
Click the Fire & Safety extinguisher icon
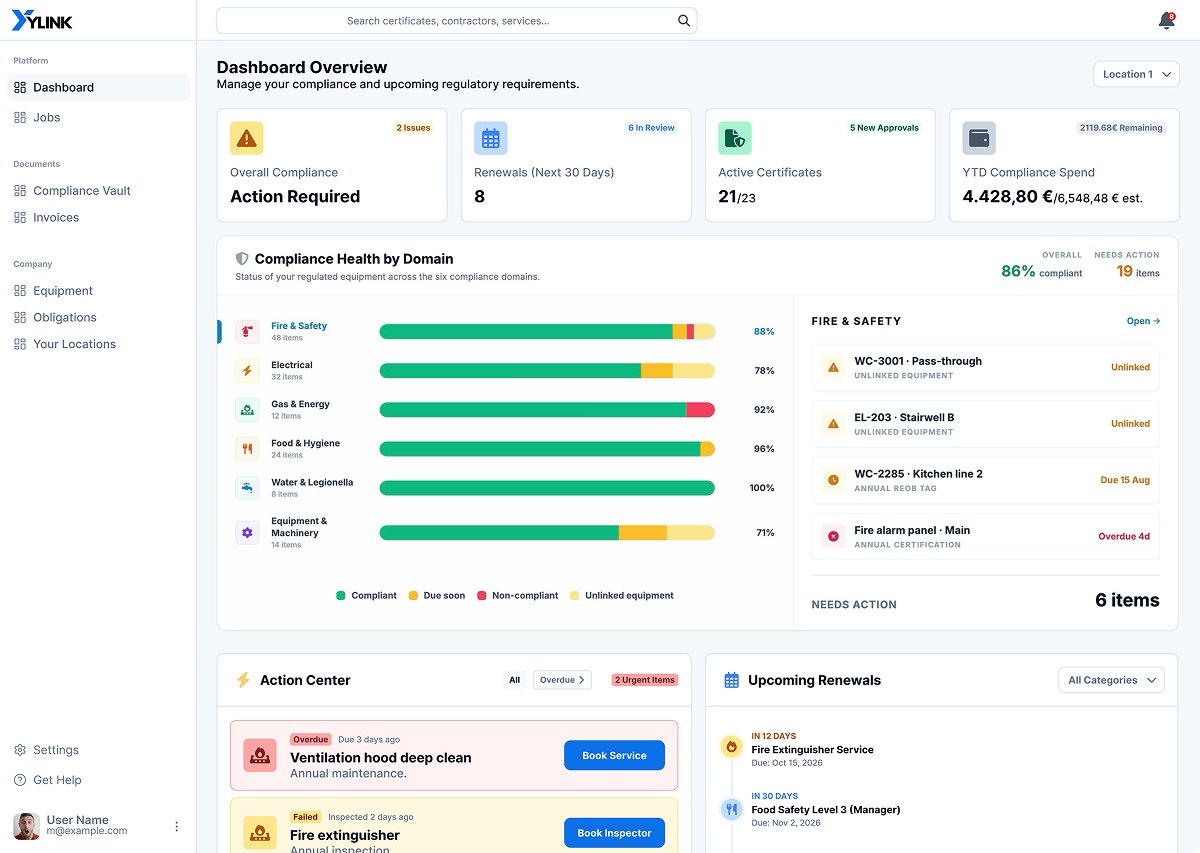(247, 332)
